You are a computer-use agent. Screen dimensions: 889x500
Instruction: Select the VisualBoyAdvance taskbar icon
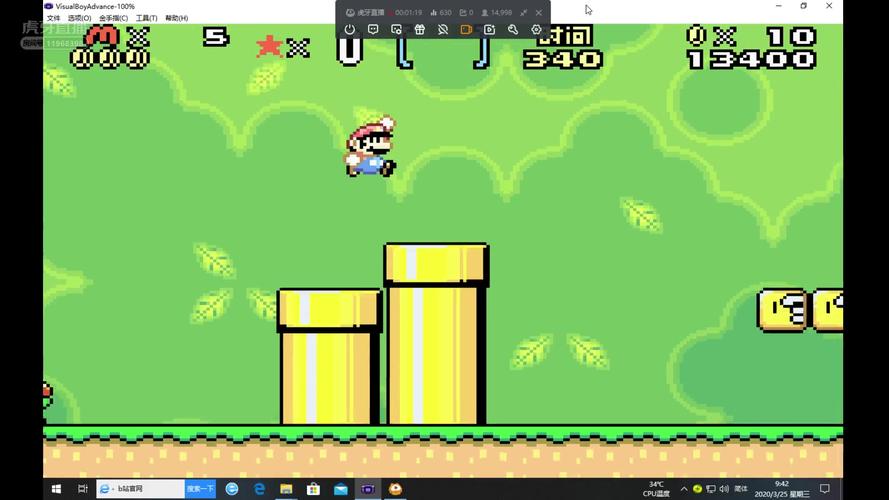pos(367,489)
